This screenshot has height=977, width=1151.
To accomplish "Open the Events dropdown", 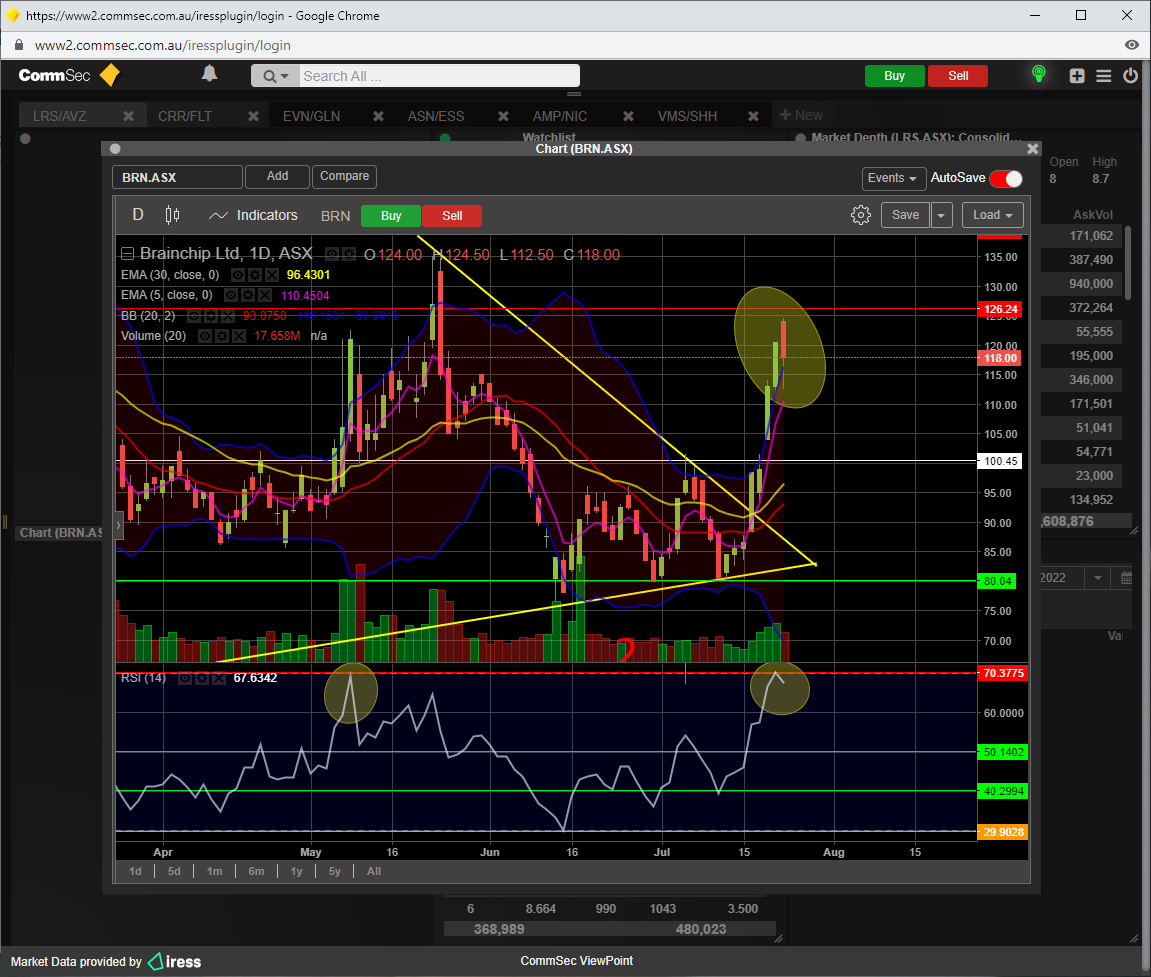I will pyautogui.click(x=892, y=178).
